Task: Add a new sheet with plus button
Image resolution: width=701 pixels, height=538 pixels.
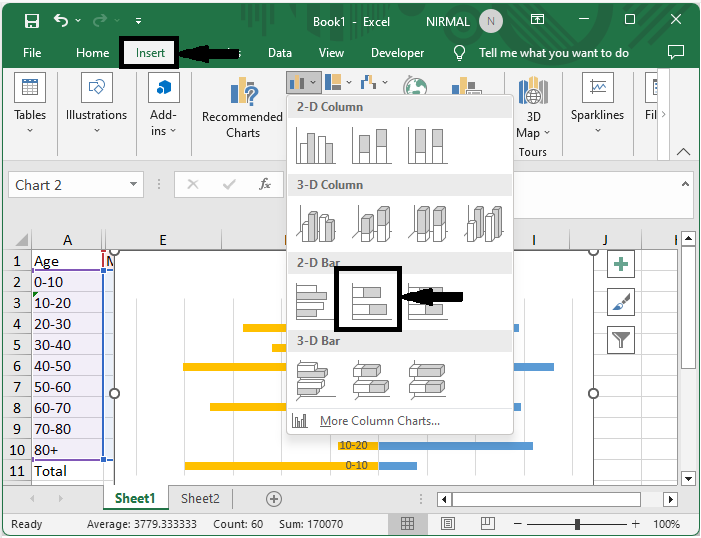Action: click(x=273, y=498)
